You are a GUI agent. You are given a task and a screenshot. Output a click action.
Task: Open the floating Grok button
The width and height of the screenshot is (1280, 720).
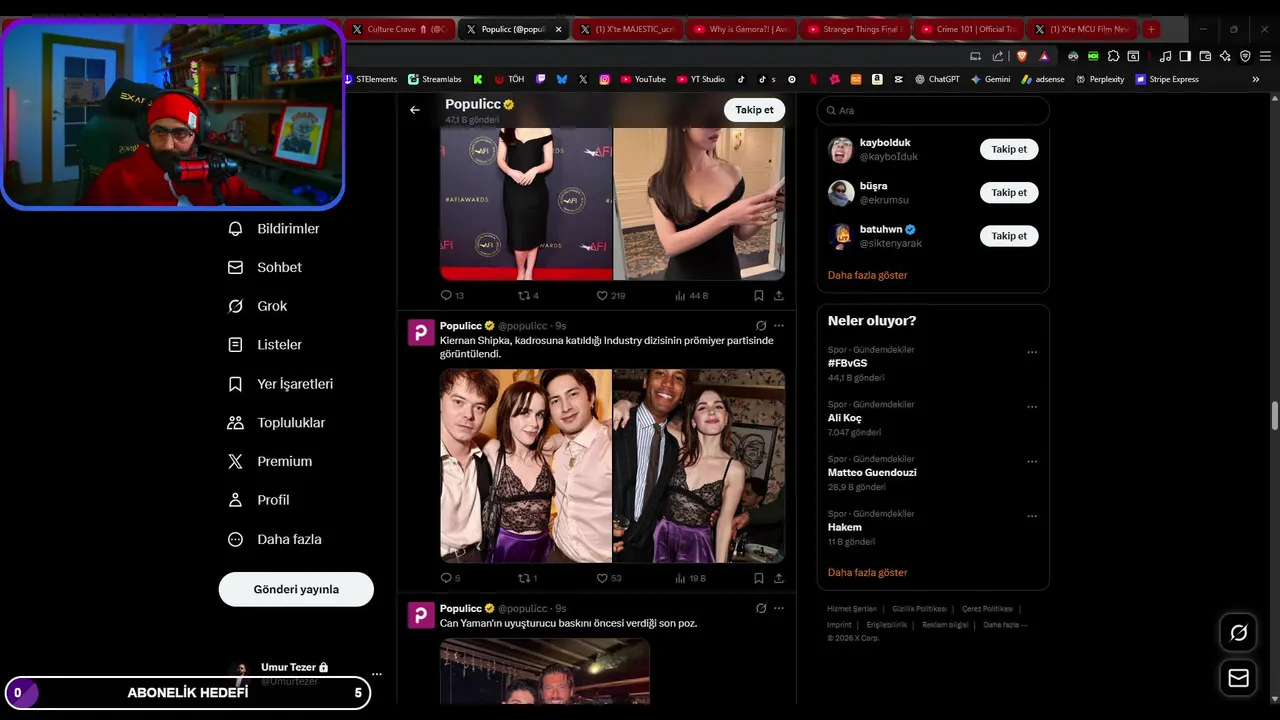coord(1238,632)
